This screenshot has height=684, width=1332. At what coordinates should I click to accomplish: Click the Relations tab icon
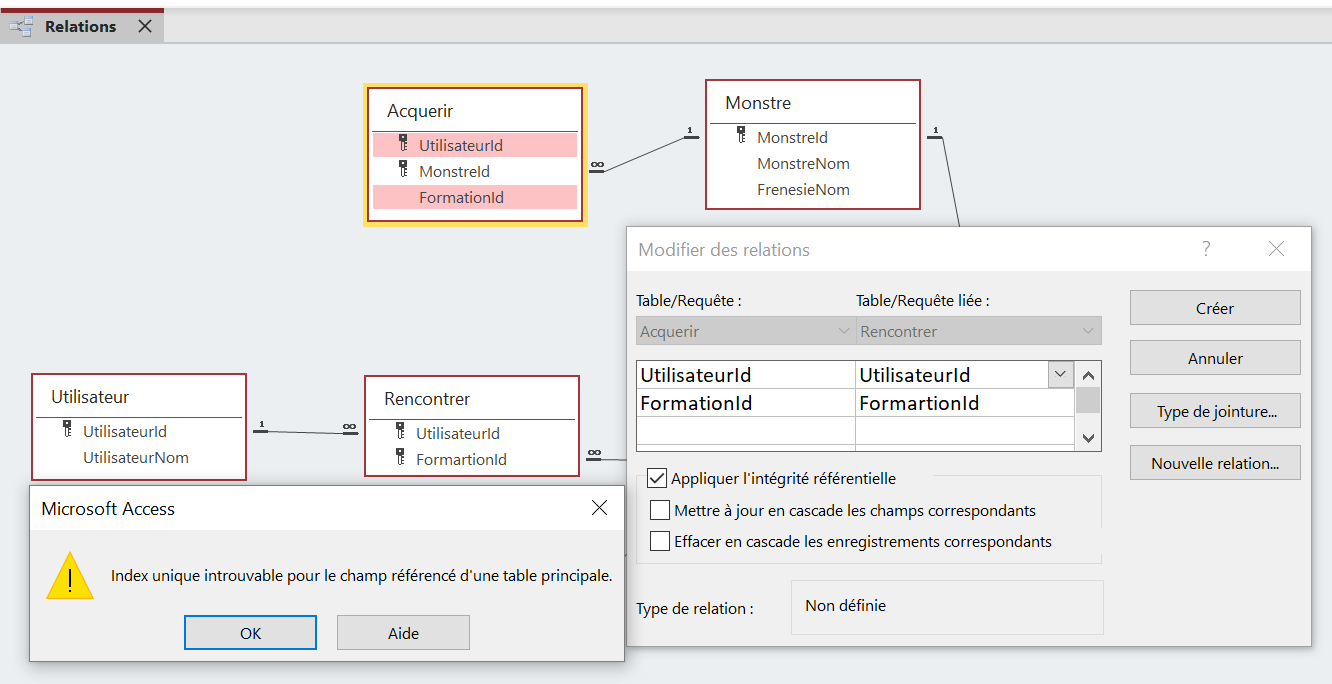point(21,27)
